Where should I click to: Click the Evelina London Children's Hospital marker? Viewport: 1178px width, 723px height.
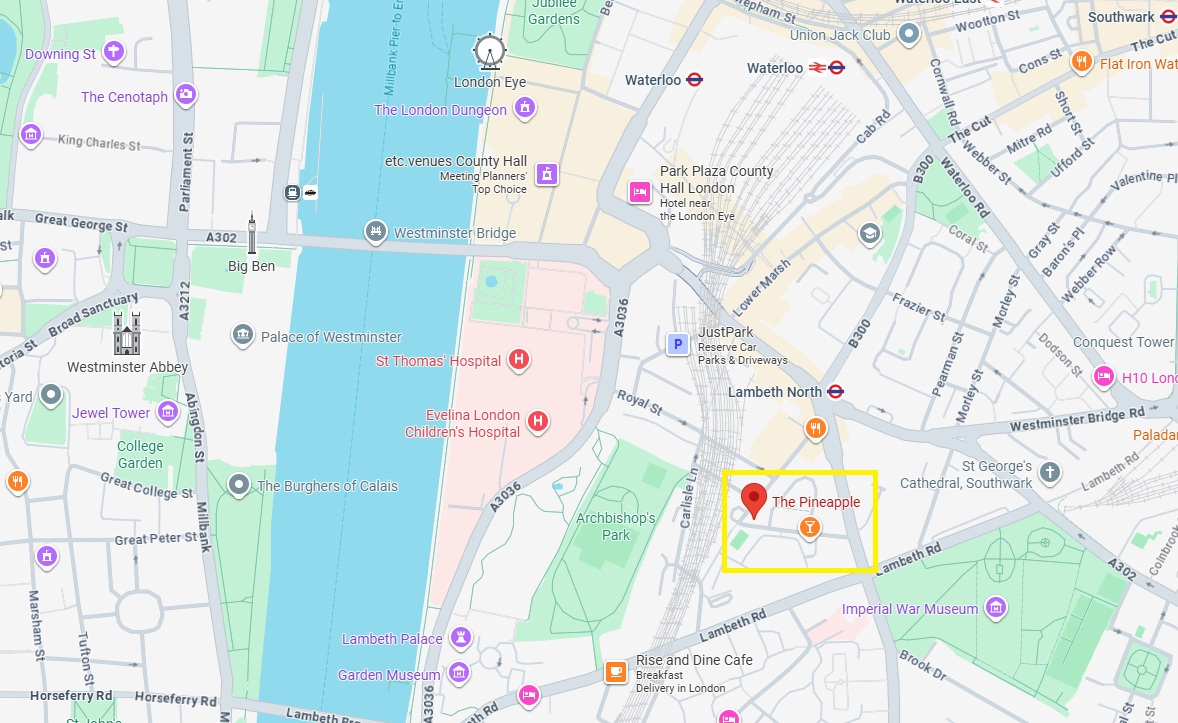point(537,422)
